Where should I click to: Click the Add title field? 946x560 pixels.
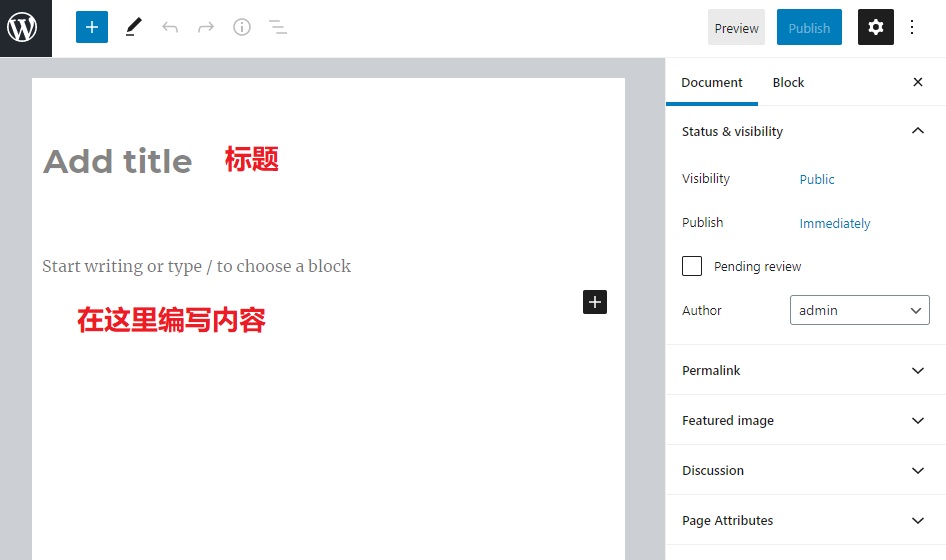click(118, 161)
